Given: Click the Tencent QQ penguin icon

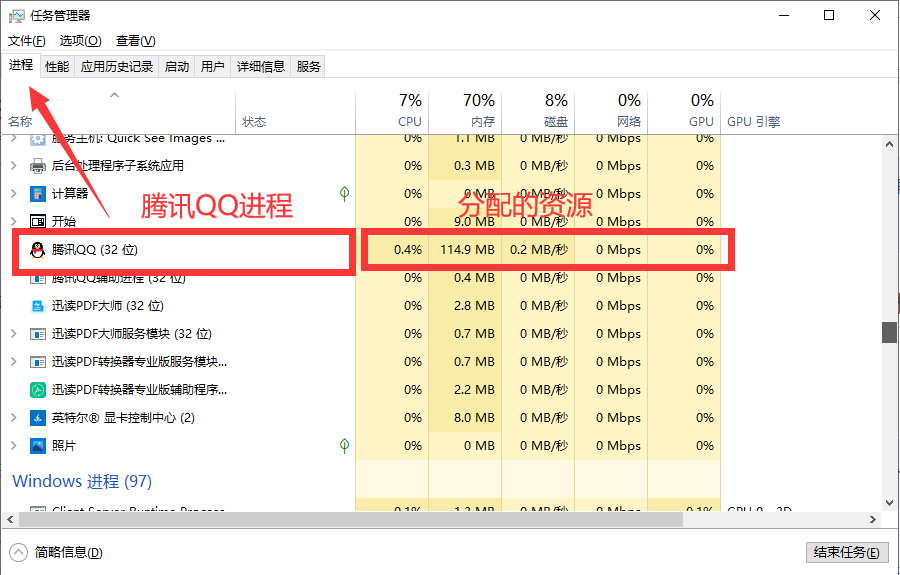Looking at the screenshot, I should pos(38,250).
